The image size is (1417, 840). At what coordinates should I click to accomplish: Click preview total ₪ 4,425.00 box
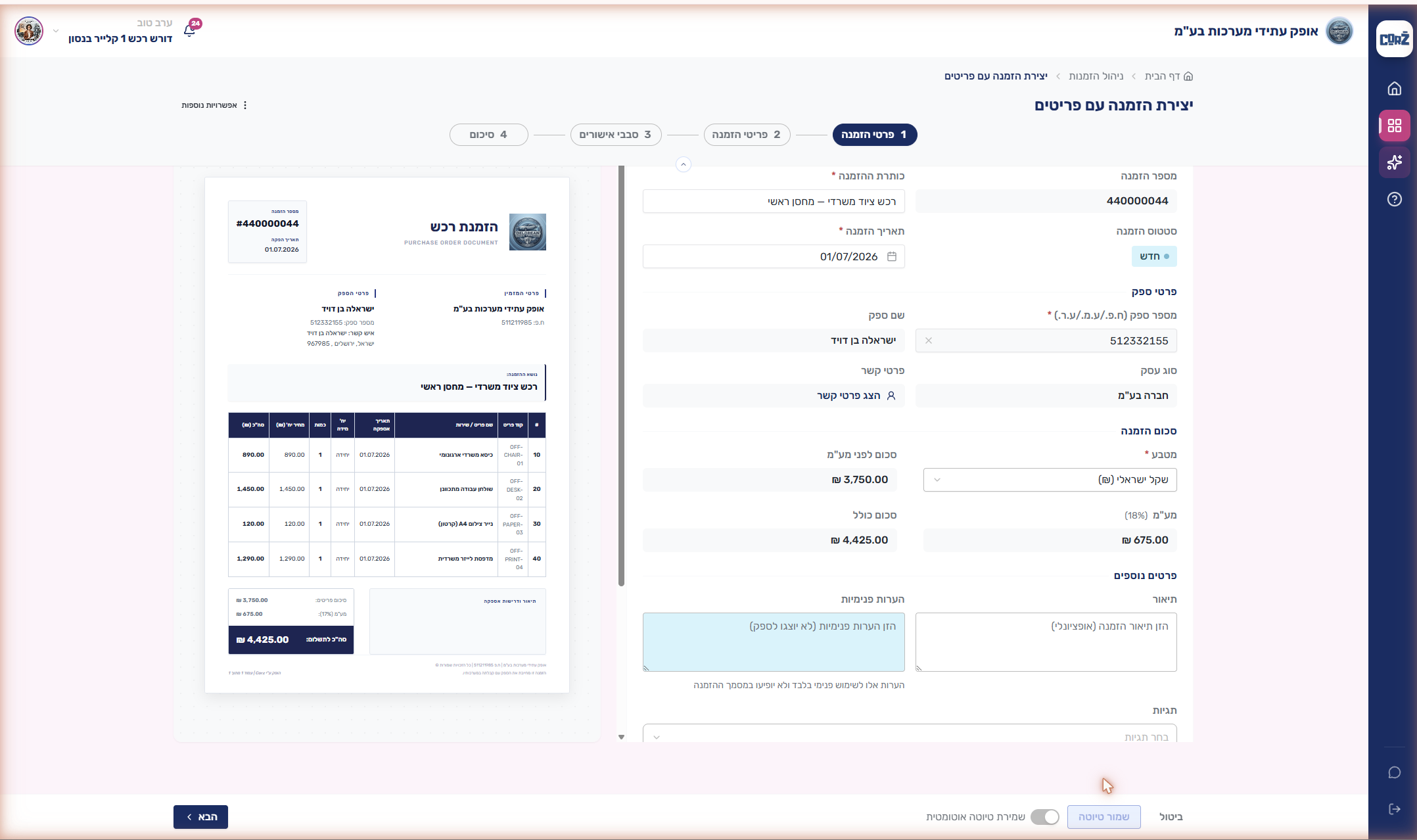click(291, 640)
